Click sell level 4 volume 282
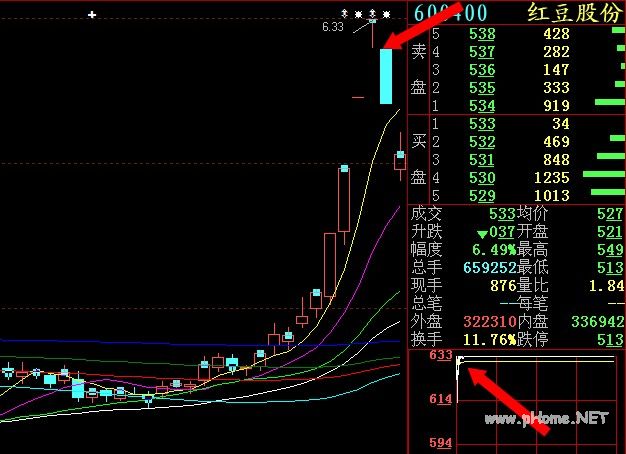Screen dimensions: 626x454 click(556, 52)
